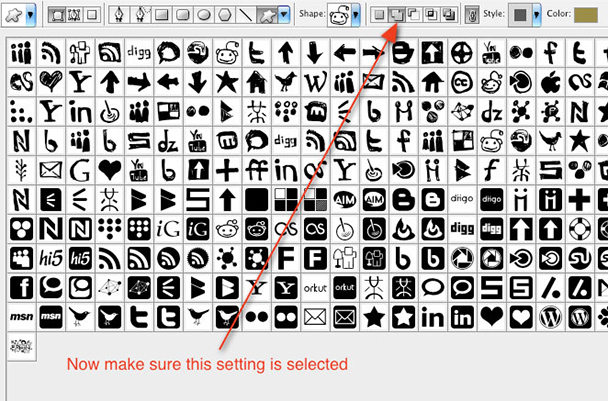608x401 pixels.
Task: Pick the life ring circle shape
Action: (580, 229)
